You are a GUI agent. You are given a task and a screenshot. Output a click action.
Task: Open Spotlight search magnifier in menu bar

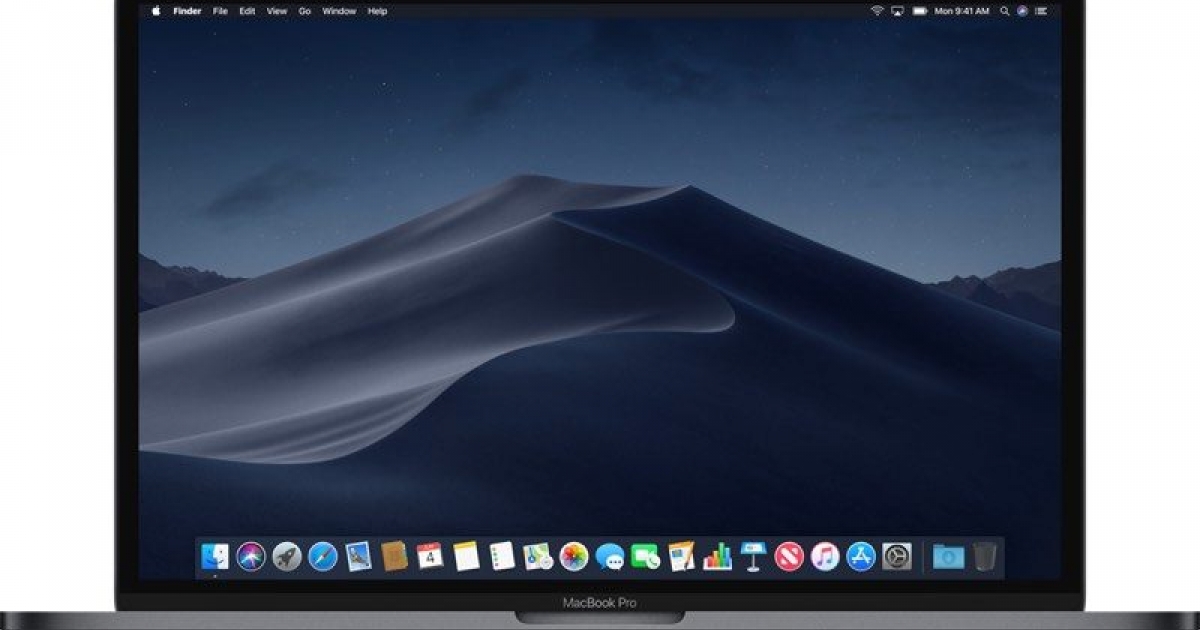[x=1003, y=11]
